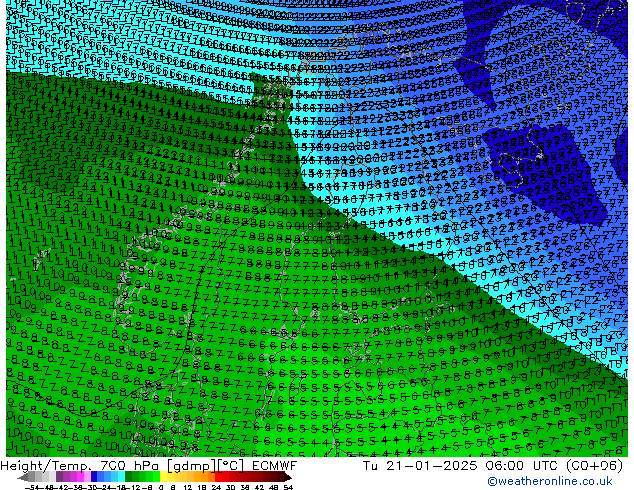634x490 pixels.
Task: Click the "Height/Temp. 700 hPa" chart title
Action: tap(79, 466)
